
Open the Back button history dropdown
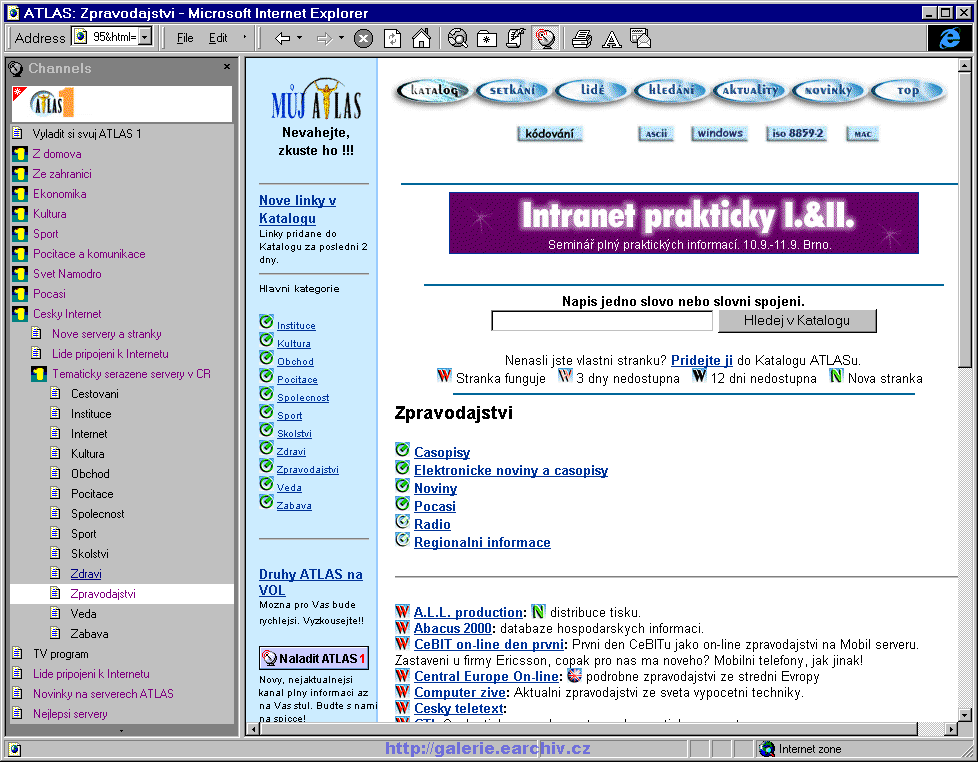299,38
